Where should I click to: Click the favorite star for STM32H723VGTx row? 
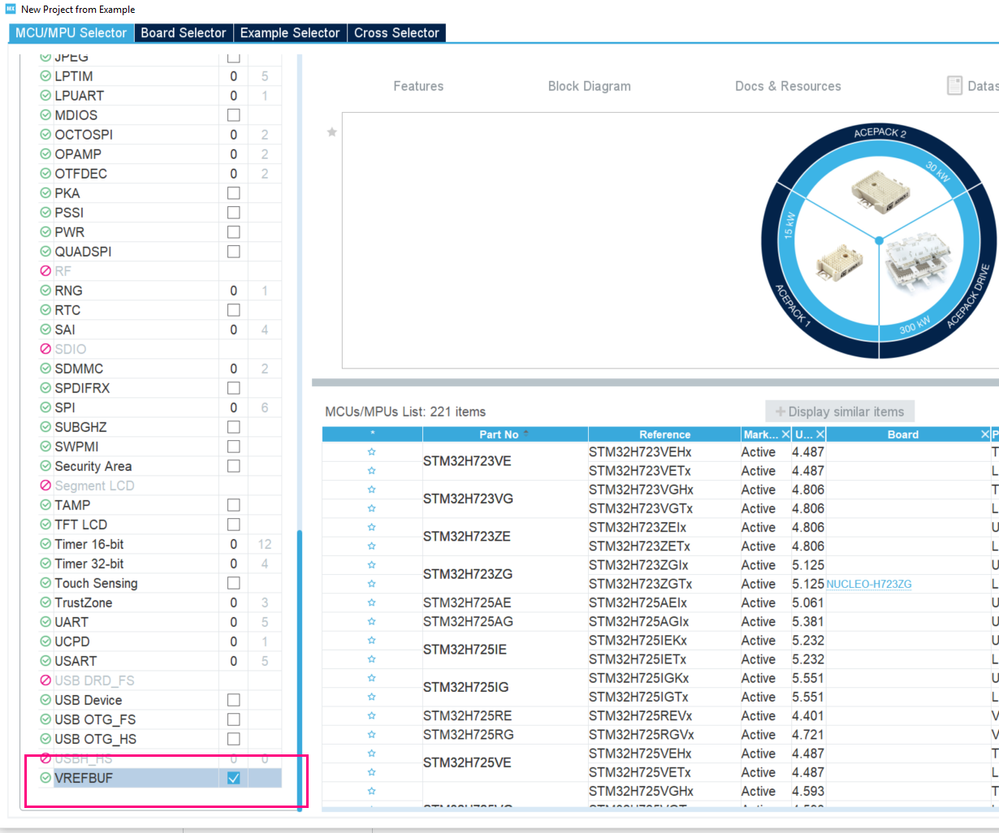[371, 509]
